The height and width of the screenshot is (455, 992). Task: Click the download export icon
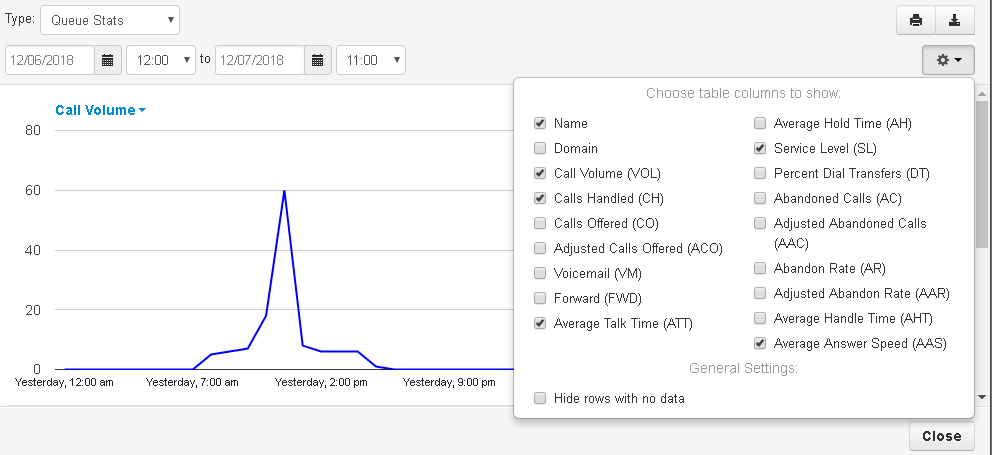[x=955, y=20]
